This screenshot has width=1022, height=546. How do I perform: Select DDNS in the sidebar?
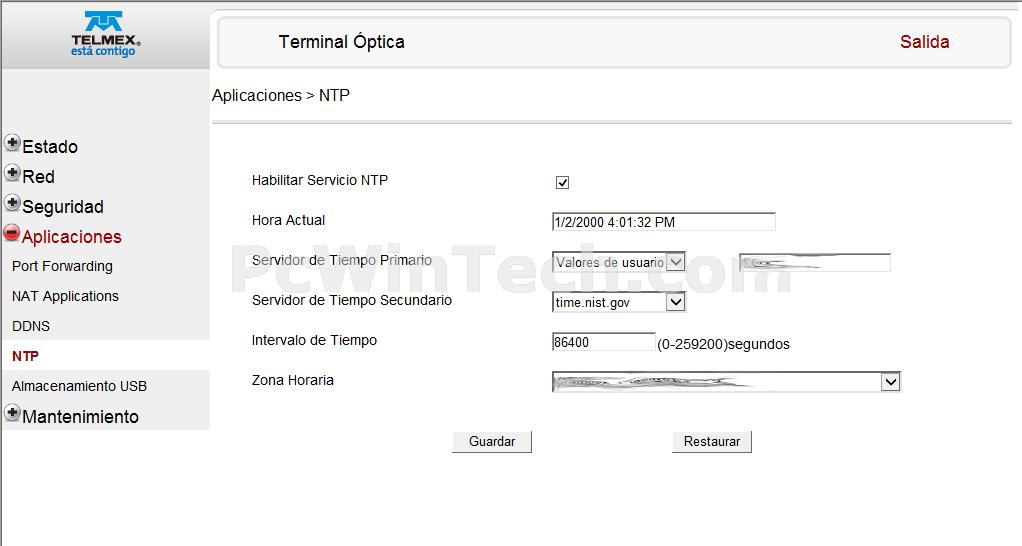(31, 327)
